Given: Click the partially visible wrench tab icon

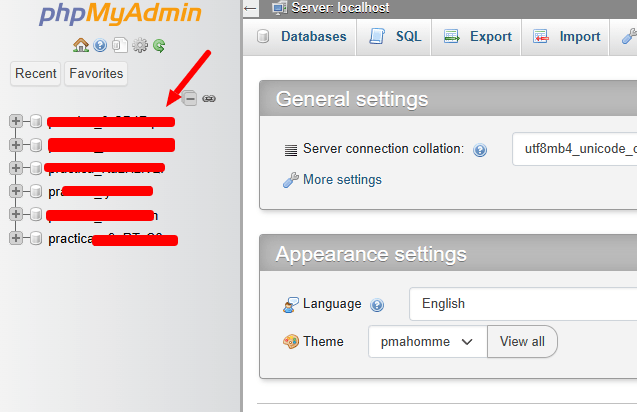Looking at the screenshot, I should (629, 37).
